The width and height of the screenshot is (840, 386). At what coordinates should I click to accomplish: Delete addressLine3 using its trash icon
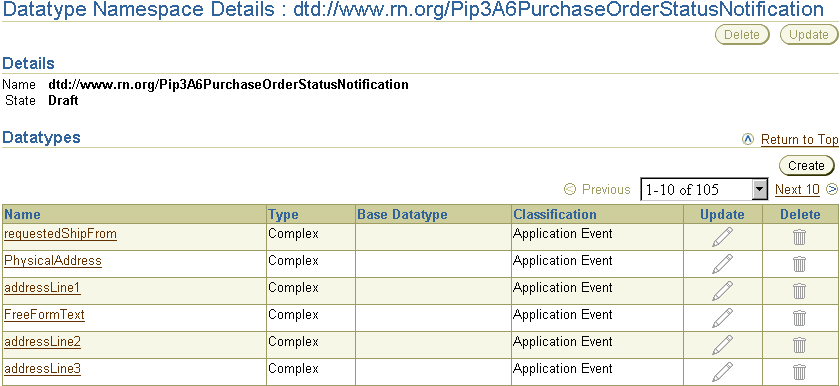click(799, 372)
